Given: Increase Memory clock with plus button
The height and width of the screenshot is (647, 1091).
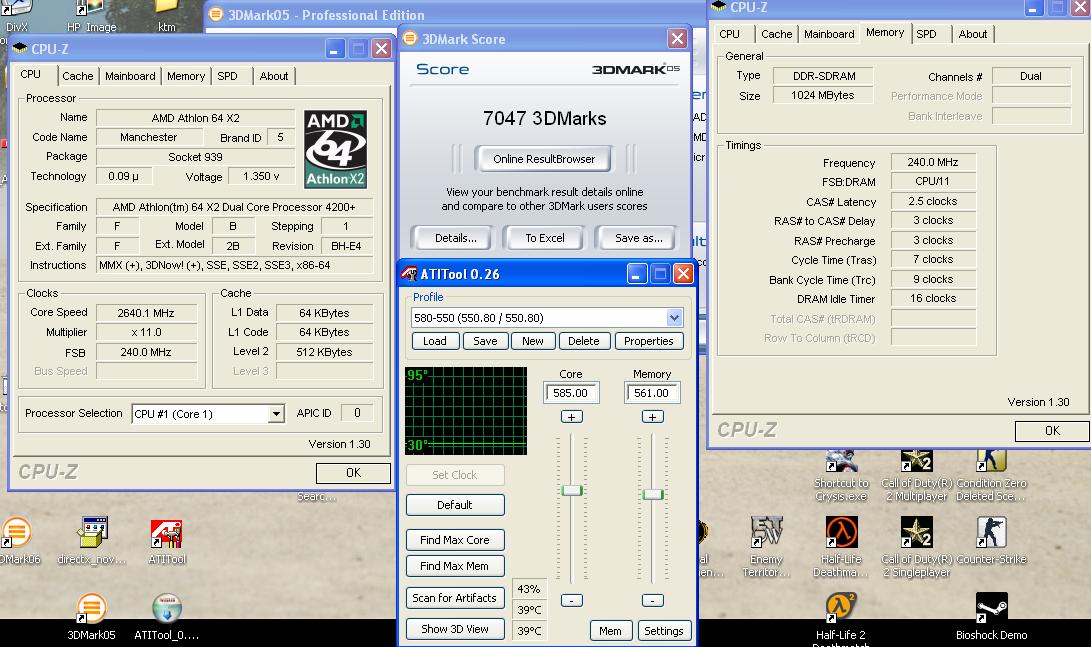Looking at the screenshot, I should click(652, 417).
